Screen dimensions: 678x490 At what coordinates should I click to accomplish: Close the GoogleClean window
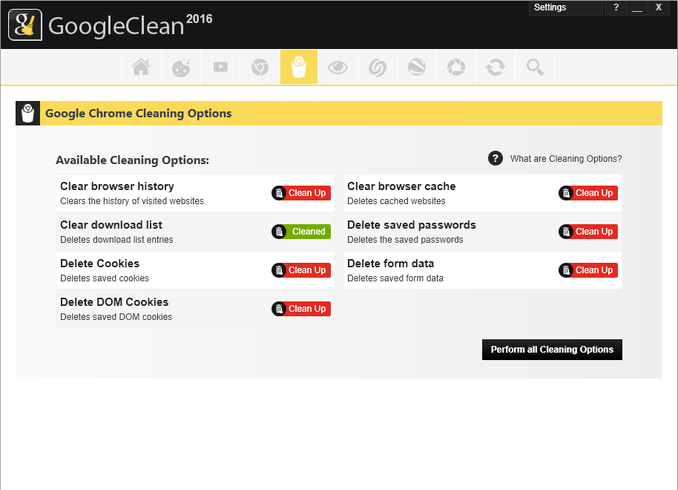(658, 7)
